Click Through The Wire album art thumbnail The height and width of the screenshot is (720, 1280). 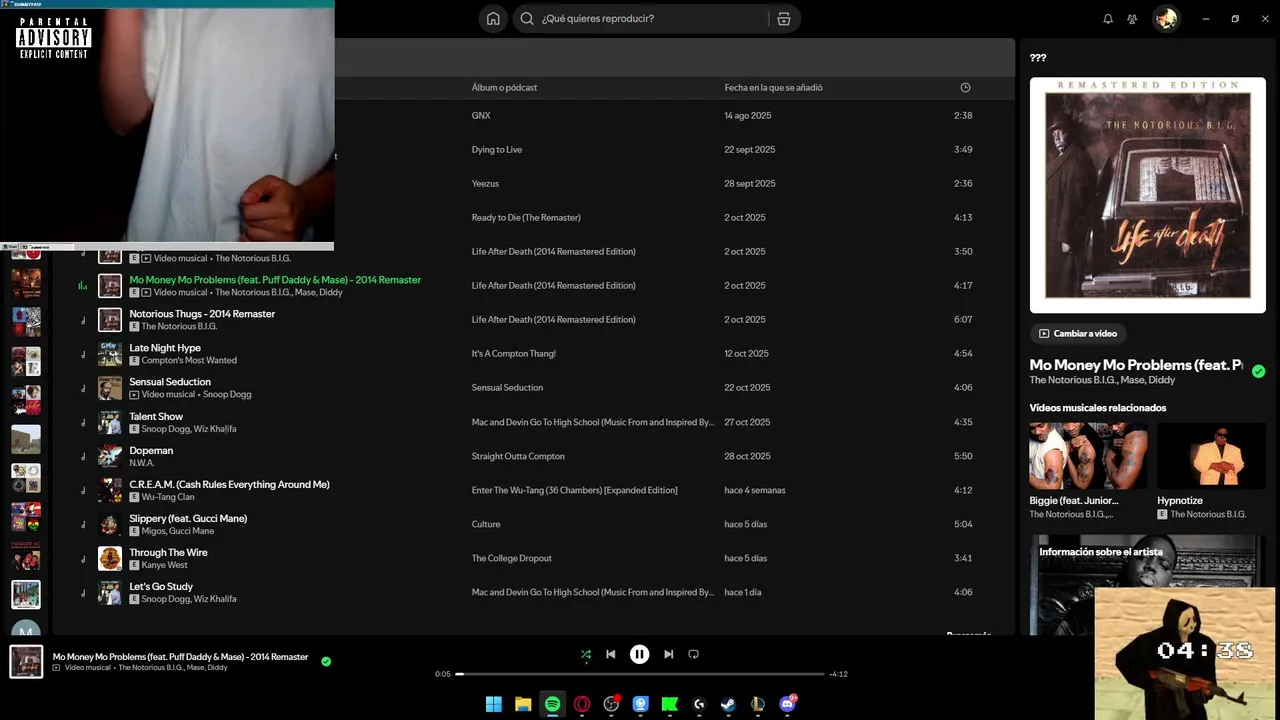[110, 558]
